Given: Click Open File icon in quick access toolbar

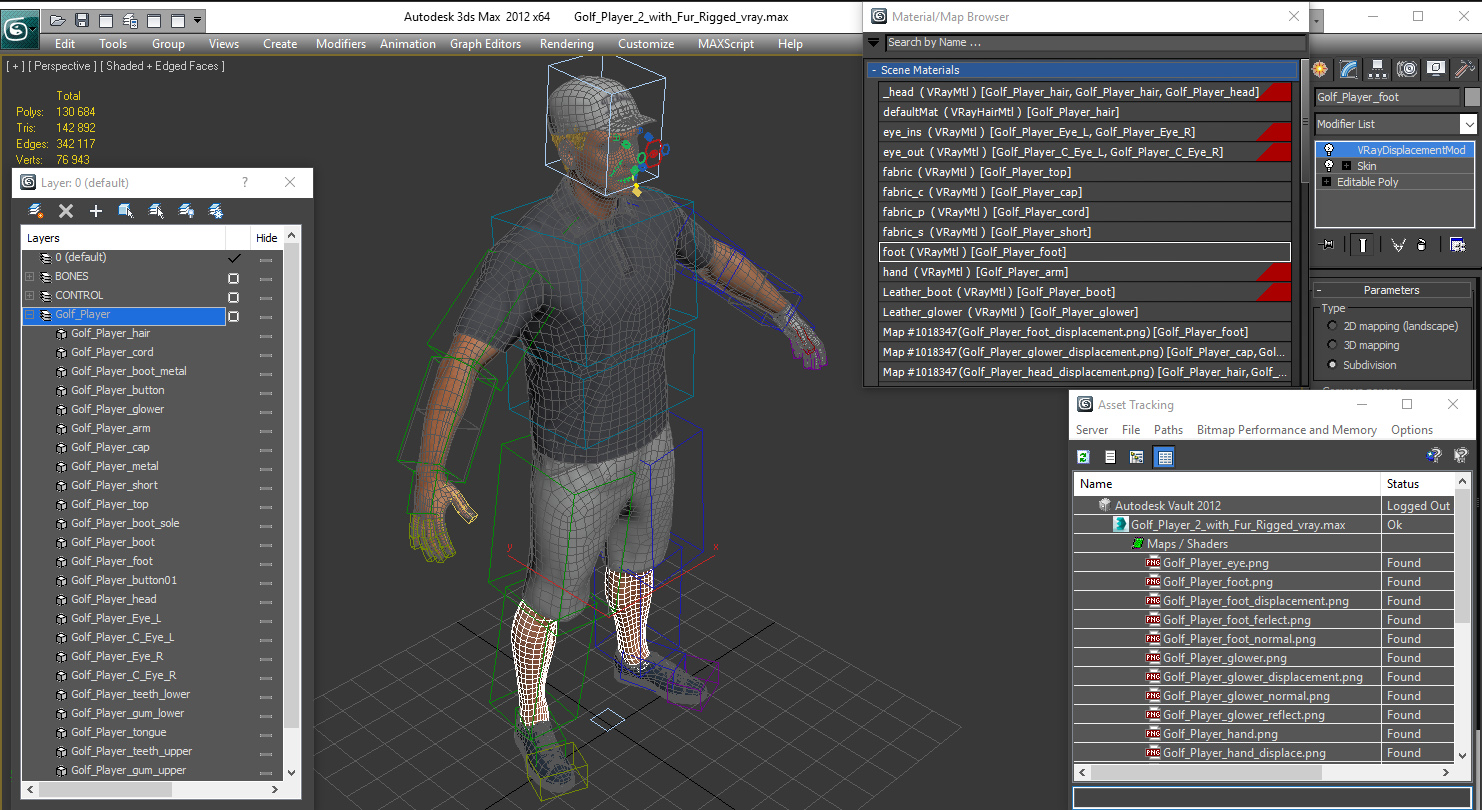Looking at the screenshot, I should (58, 20).
